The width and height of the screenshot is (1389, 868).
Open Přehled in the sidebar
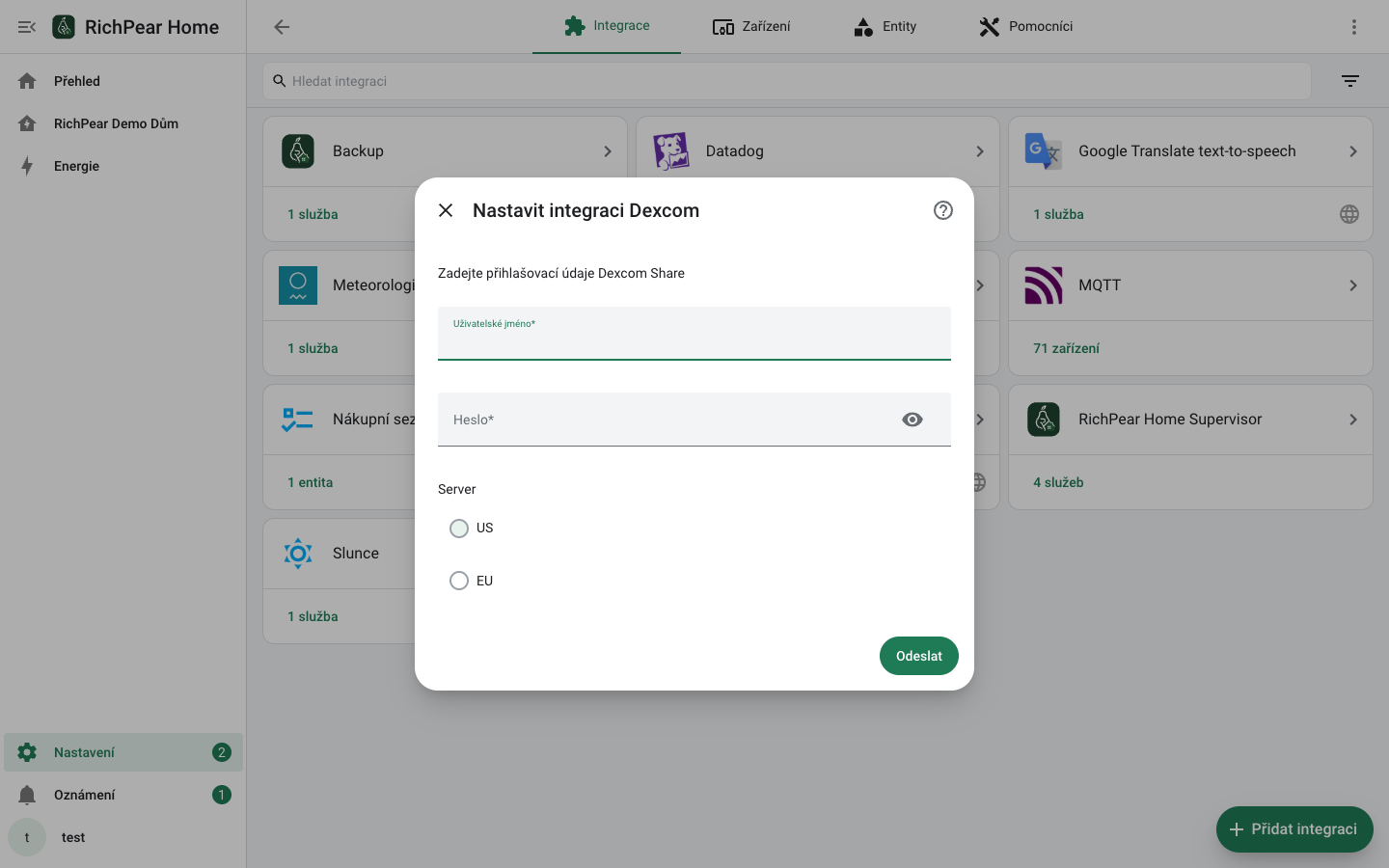tap(123, 81)
